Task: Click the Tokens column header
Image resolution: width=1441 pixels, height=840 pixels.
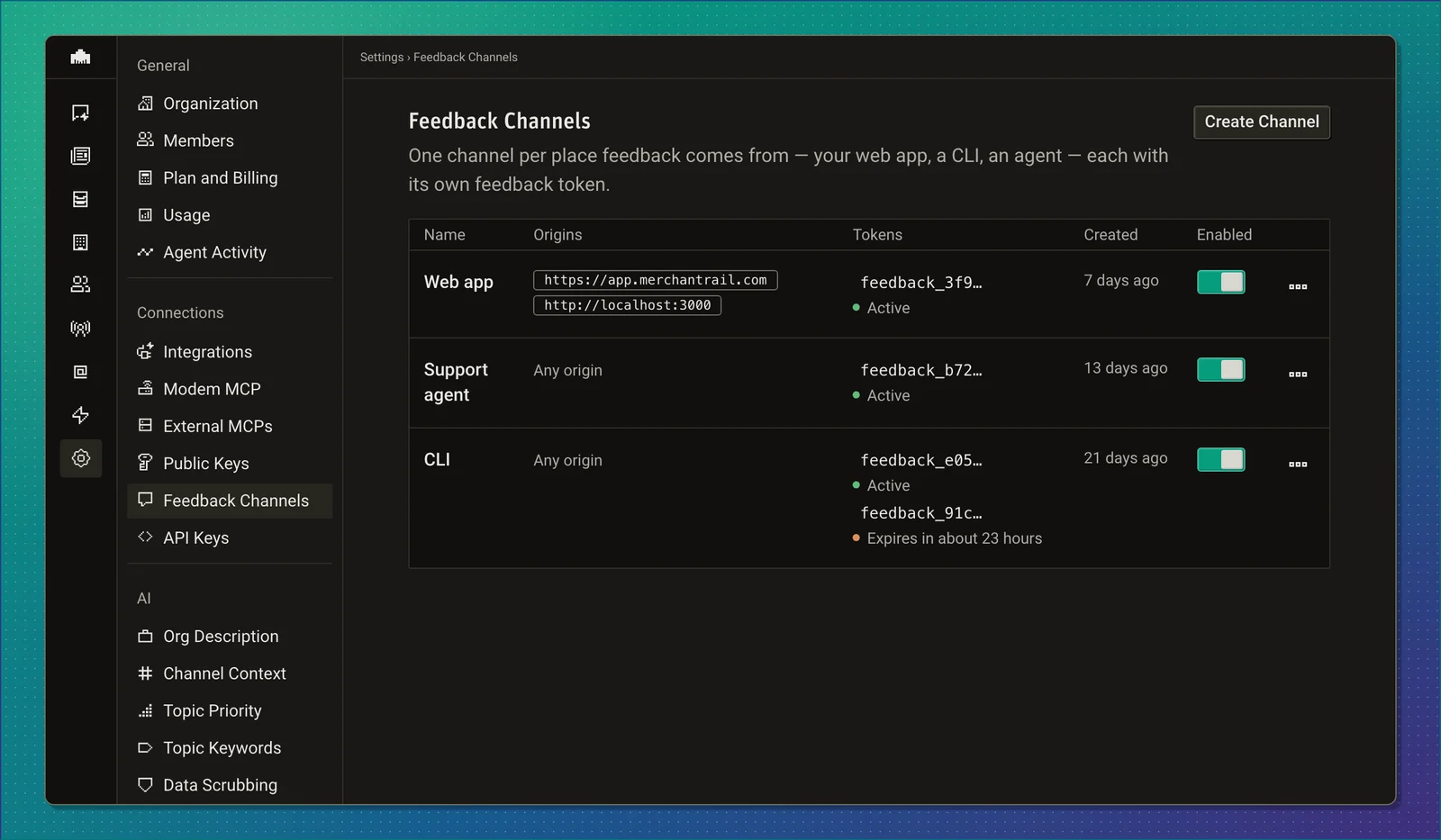Action: 877,234
